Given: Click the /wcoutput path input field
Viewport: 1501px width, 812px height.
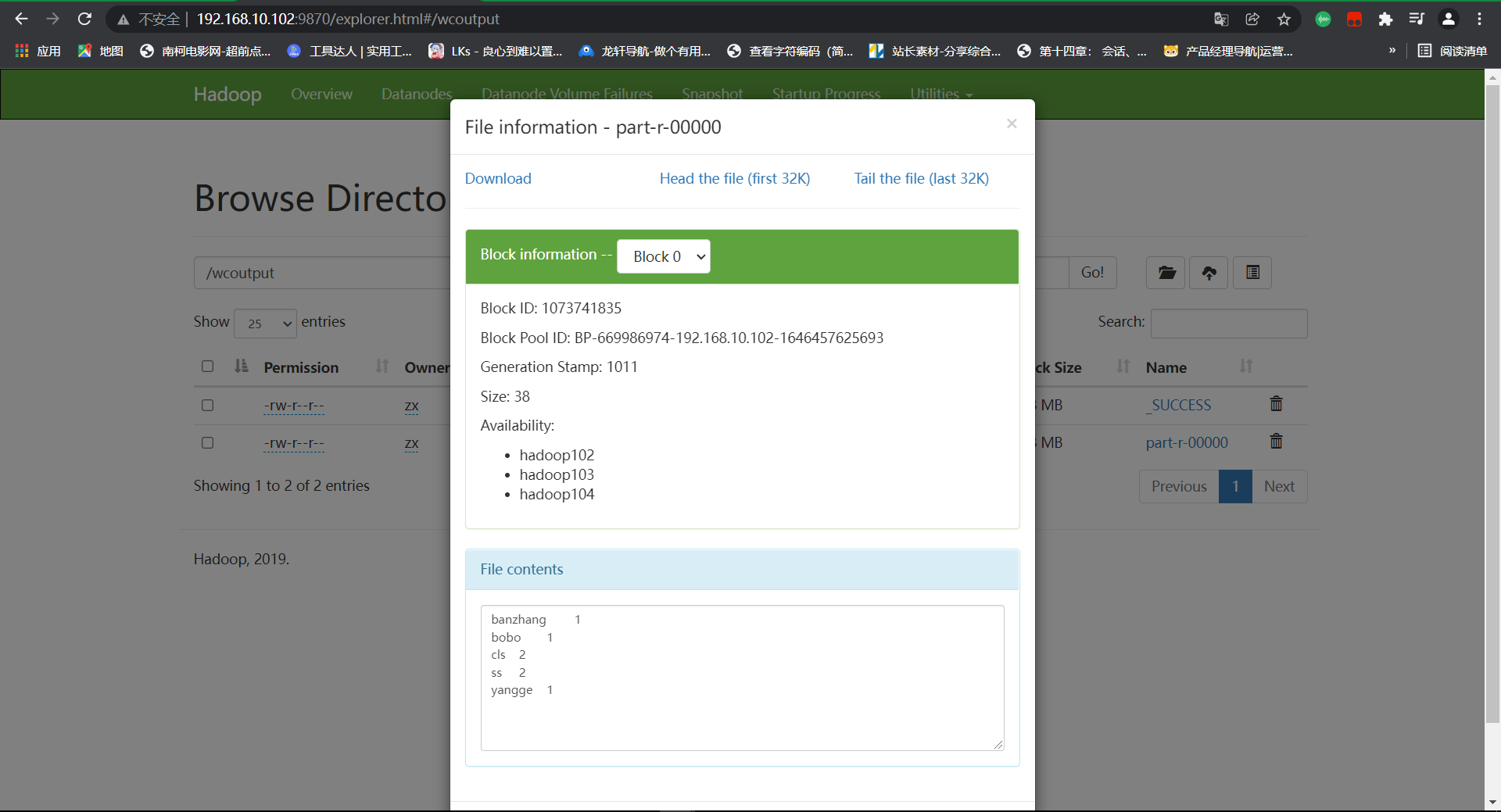Looking at the screenshot, I should pos(322,273).
